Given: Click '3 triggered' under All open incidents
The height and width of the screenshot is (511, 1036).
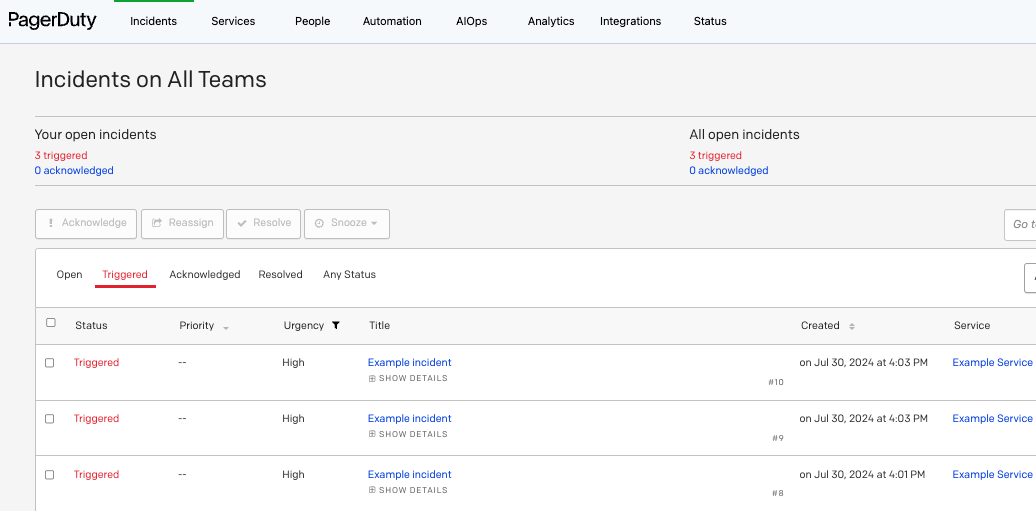Looking at the screenshot, I should point(716,155).
